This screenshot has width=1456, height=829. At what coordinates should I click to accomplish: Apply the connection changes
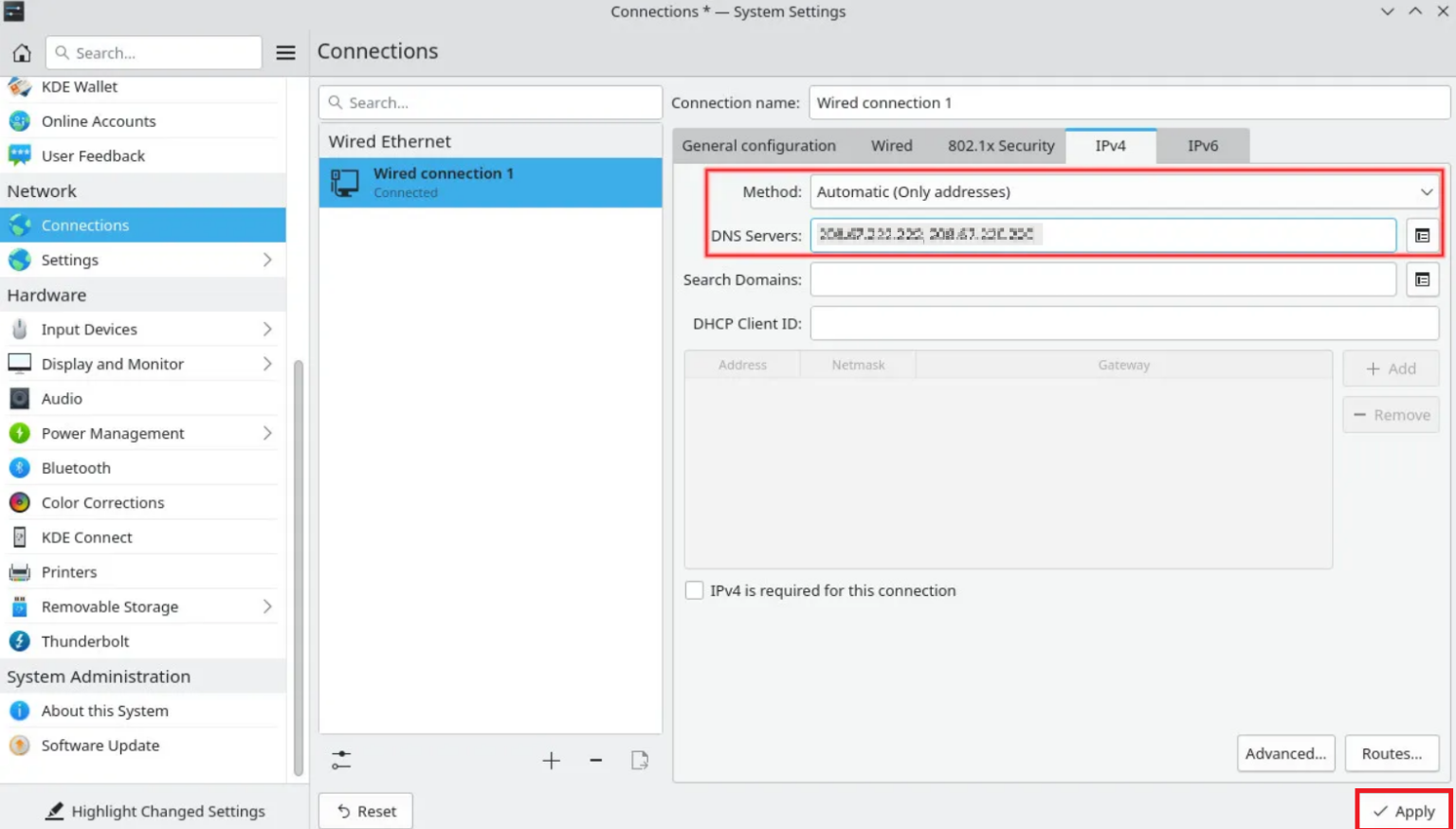tap(1404, 811)
